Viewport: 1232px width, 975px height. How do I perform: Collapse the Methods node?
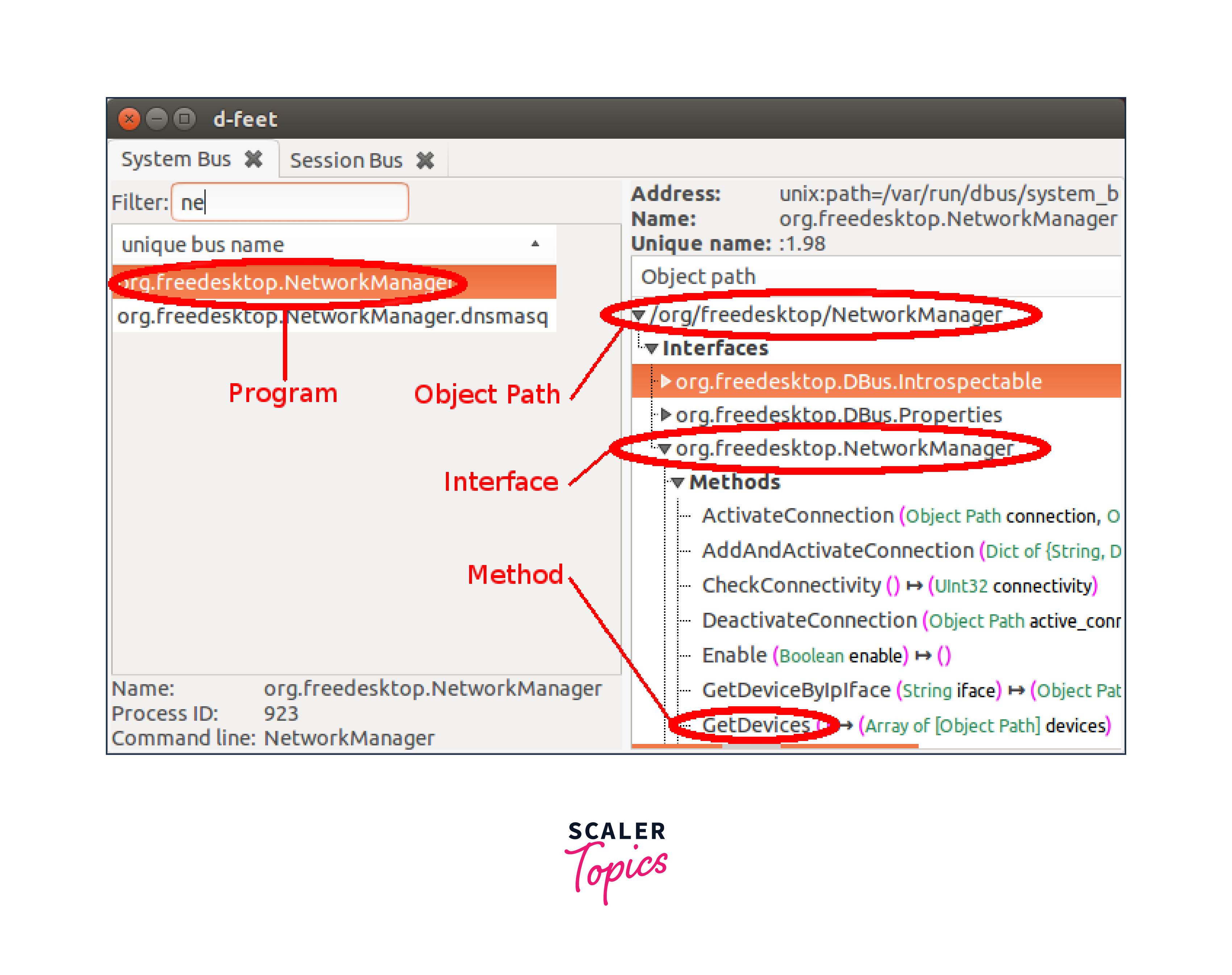pyautogui.click(x=678, y=483)
